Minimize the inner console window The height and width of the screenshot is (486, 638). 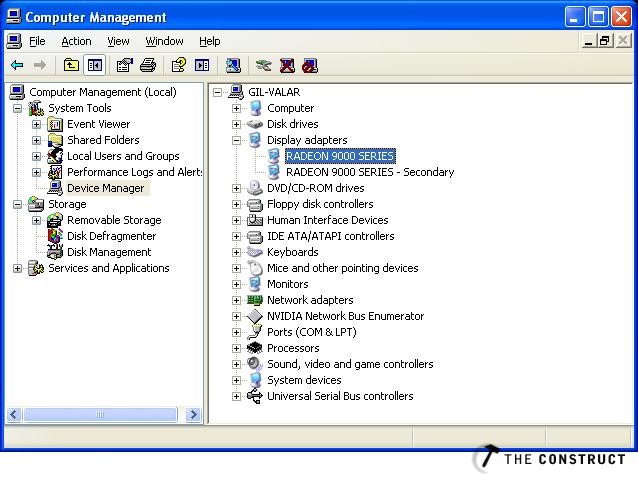tap(588, 41)
